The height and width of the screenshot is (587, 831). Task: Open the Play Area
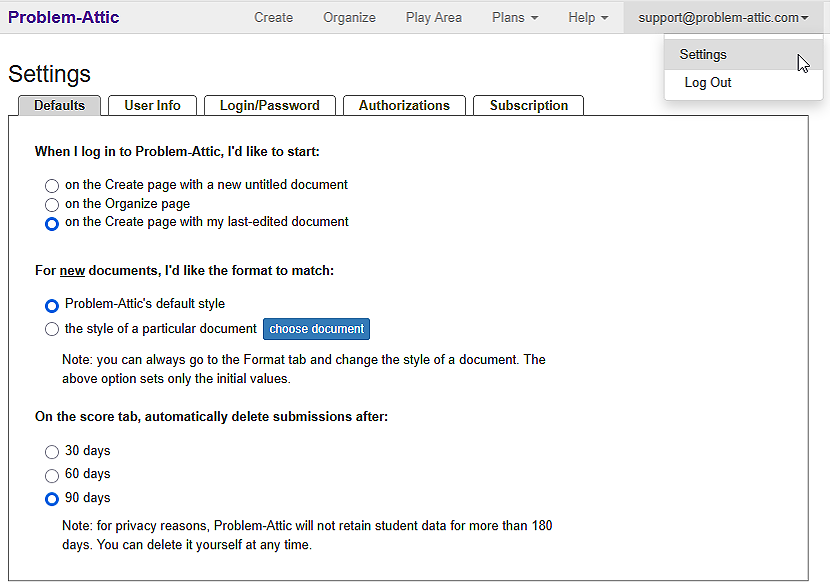tap(434, 17)
